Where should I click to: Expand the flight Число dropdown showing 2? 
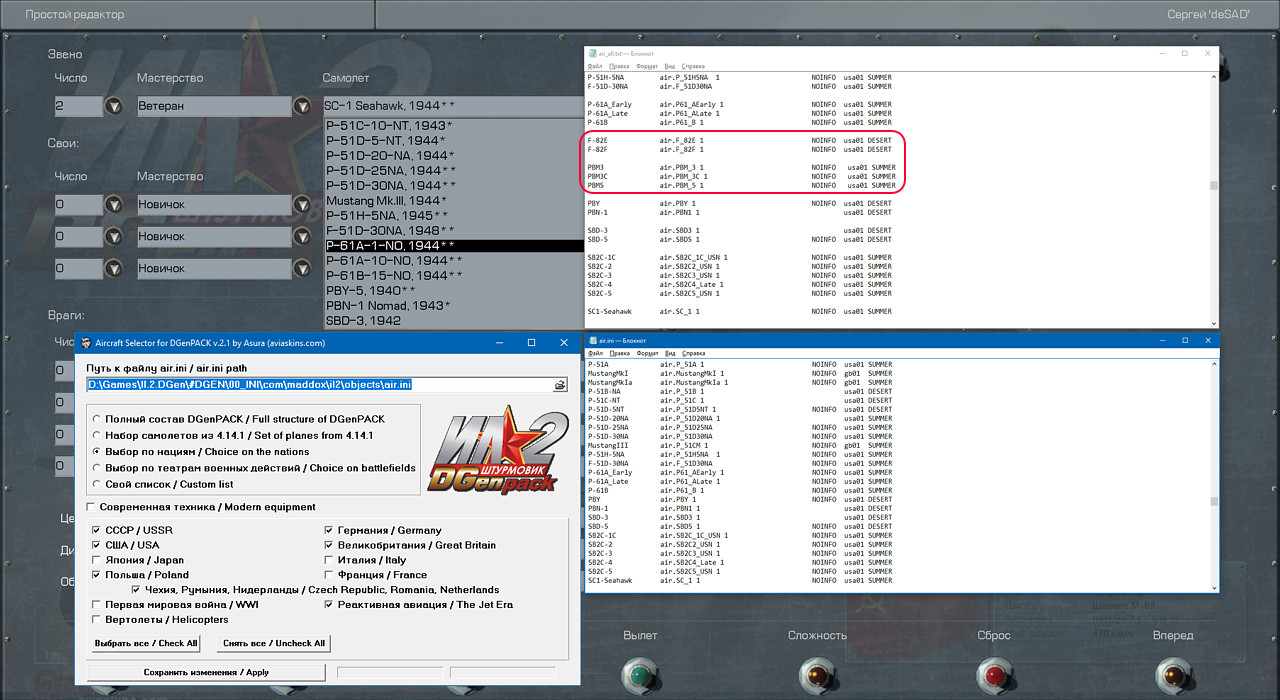(113, 106)
